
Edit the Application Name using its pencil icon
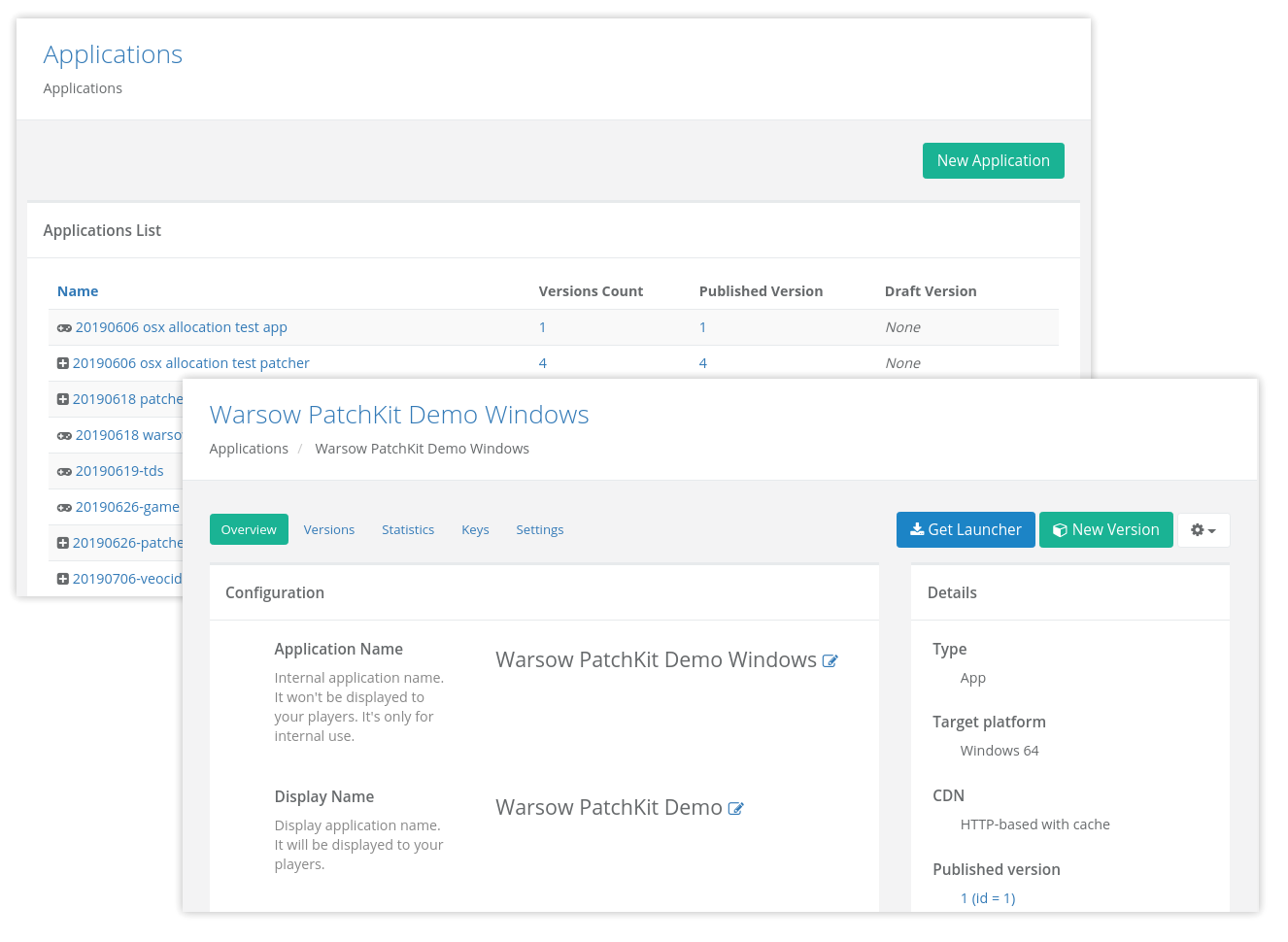830,659
